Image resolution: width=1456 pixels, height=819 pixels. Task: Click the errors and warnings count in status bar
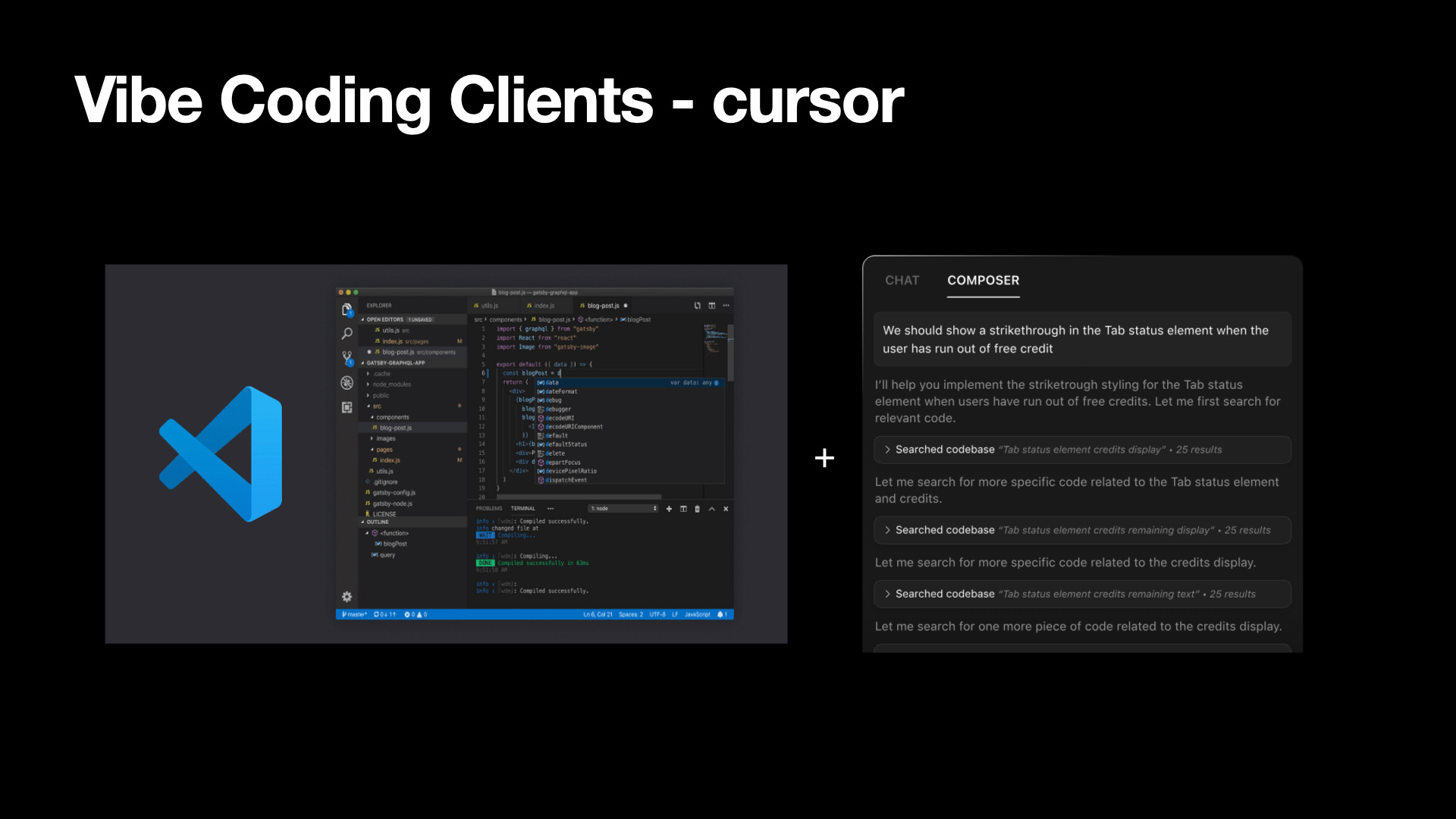[x=416, y=614]
